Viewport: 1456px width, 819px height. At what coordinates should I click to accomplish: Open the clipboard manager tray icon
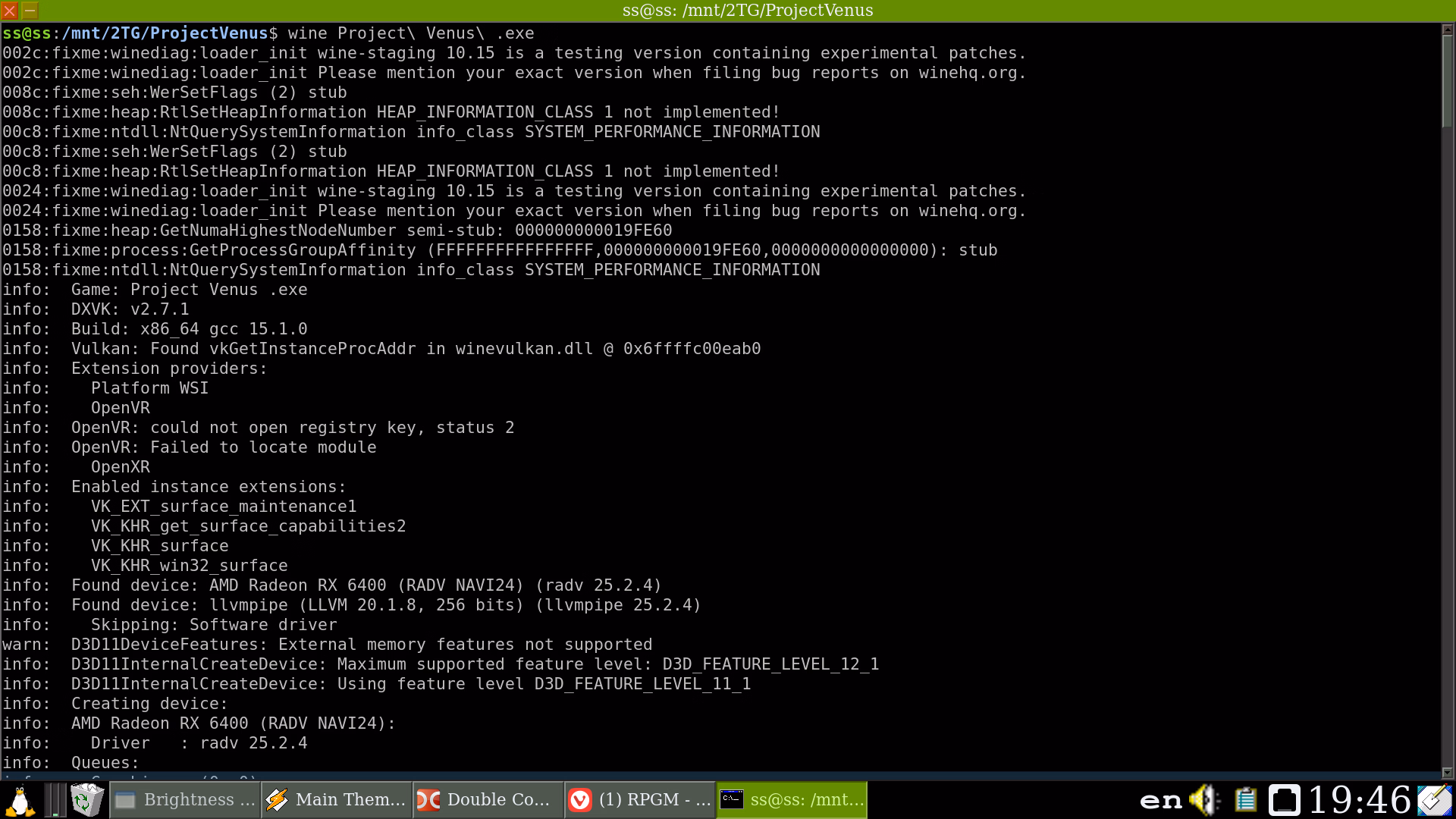point(1245,800)
